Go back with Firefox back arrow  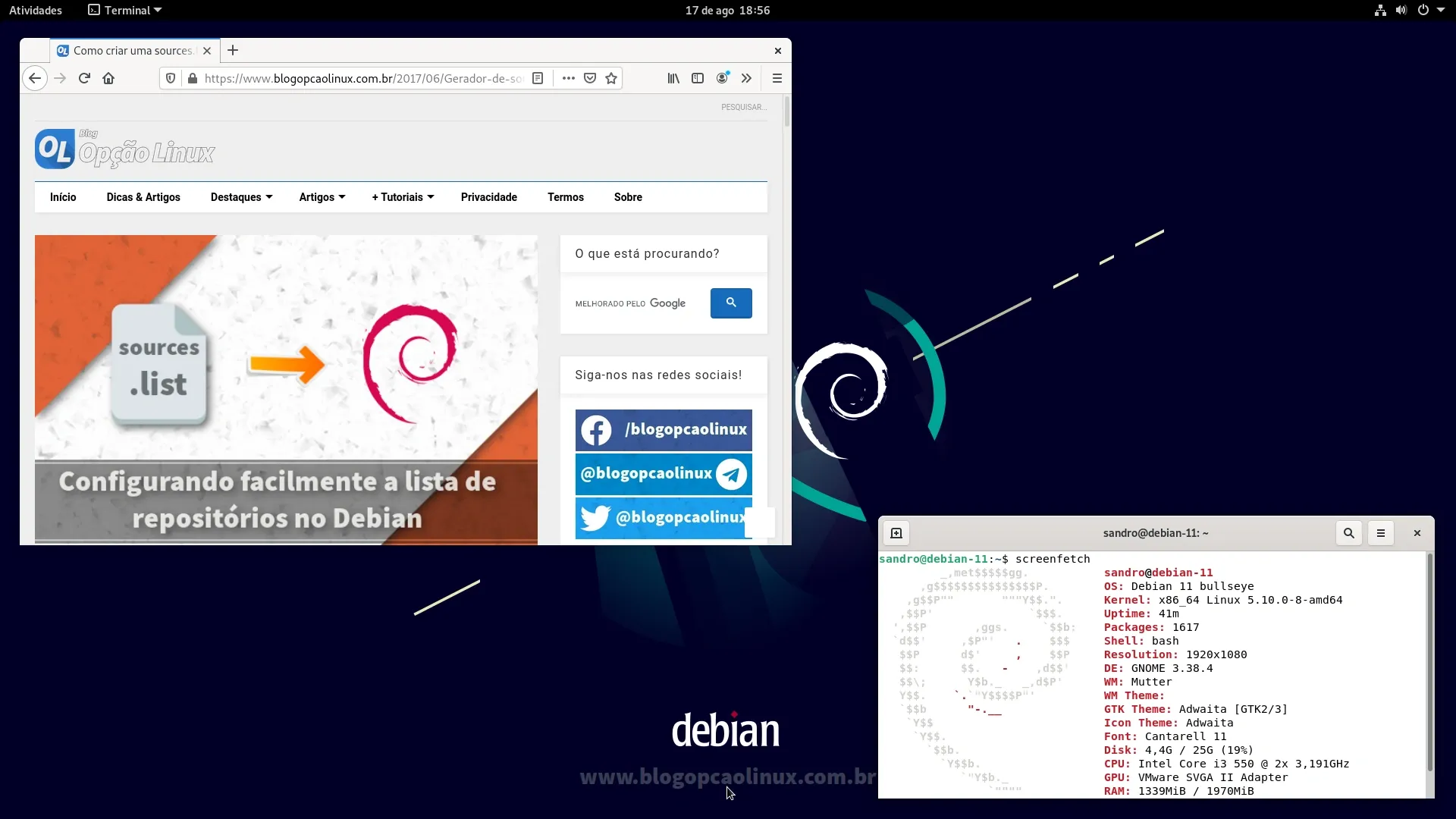(35, 78)
